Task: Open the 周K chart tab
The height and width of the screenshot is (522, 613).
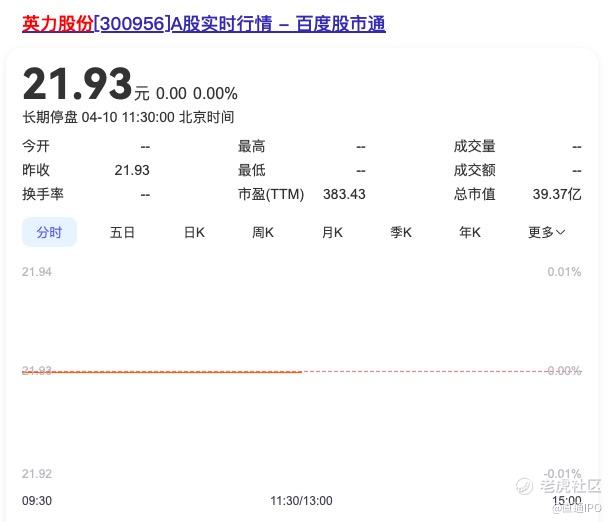Action: (263, 233)
